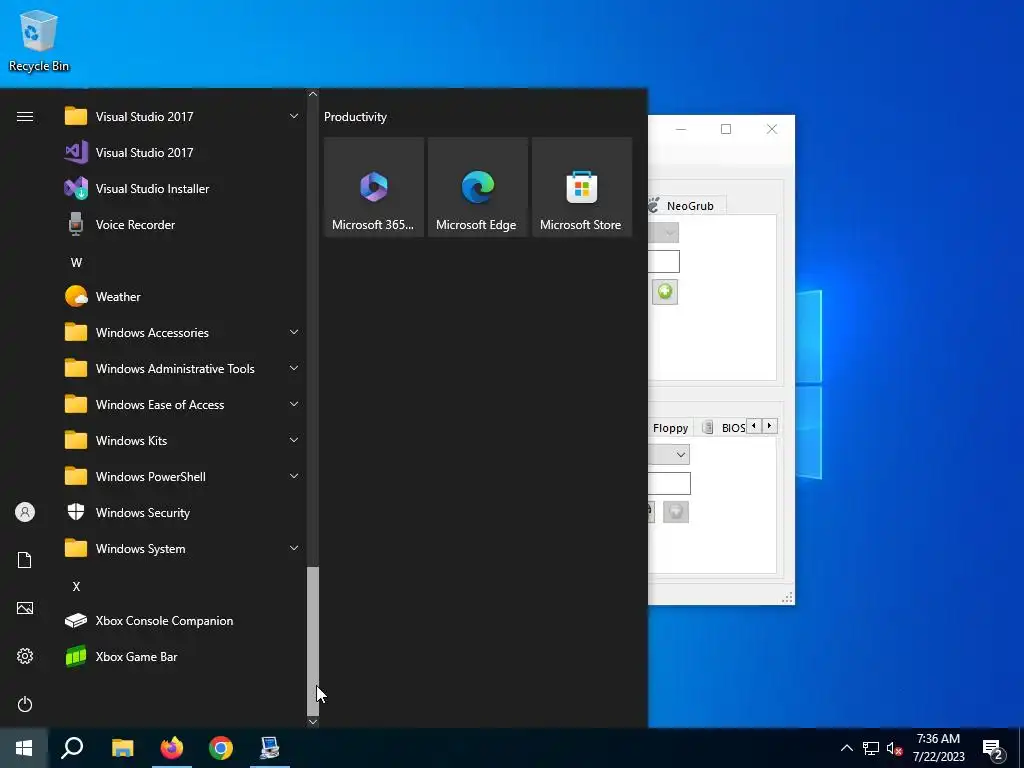The height and width of the screenshot is (768, 1024).
Task: Open taskbar clock and date
Action: tap(938, 748)
